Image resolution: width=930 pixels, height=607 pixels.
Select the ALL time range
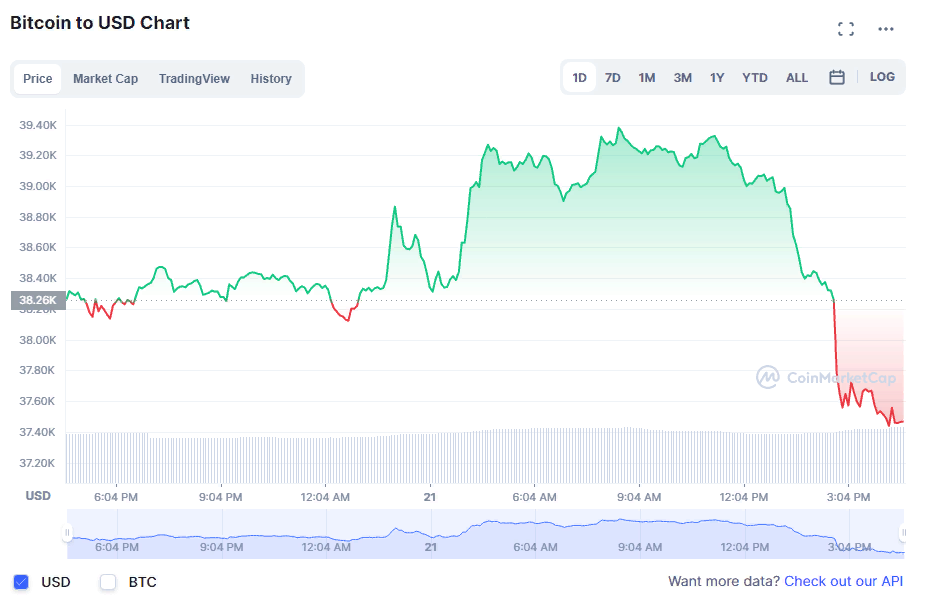click(797, 78)
